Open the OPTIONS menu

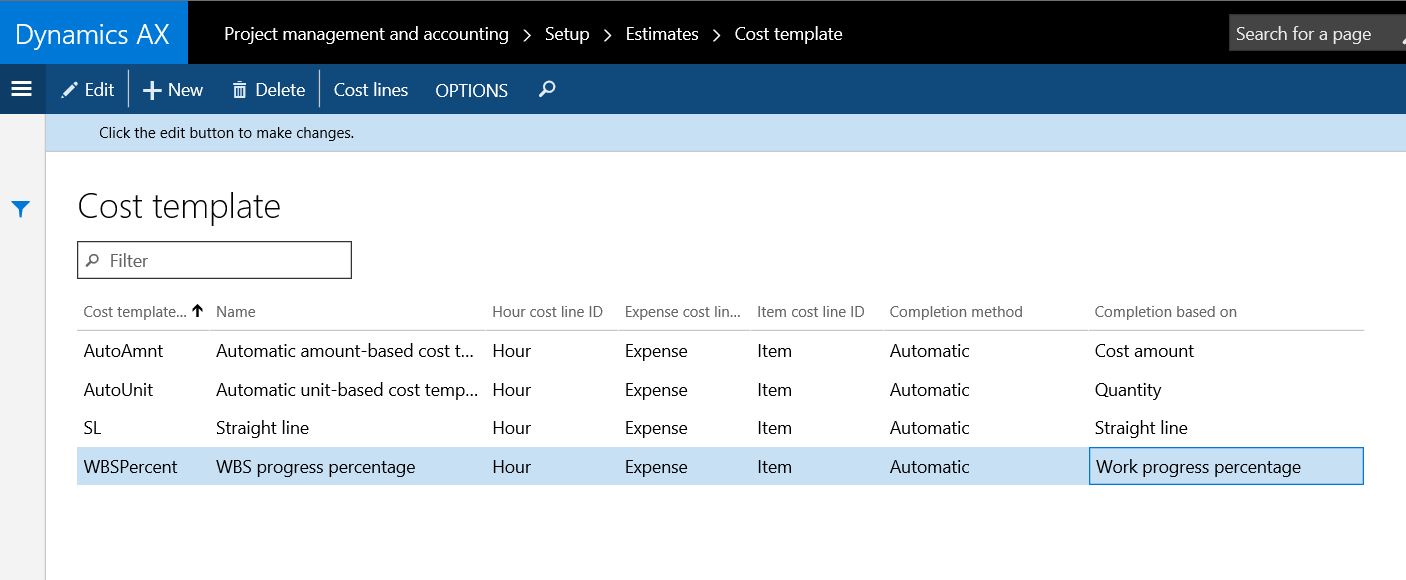pos(470,90)
